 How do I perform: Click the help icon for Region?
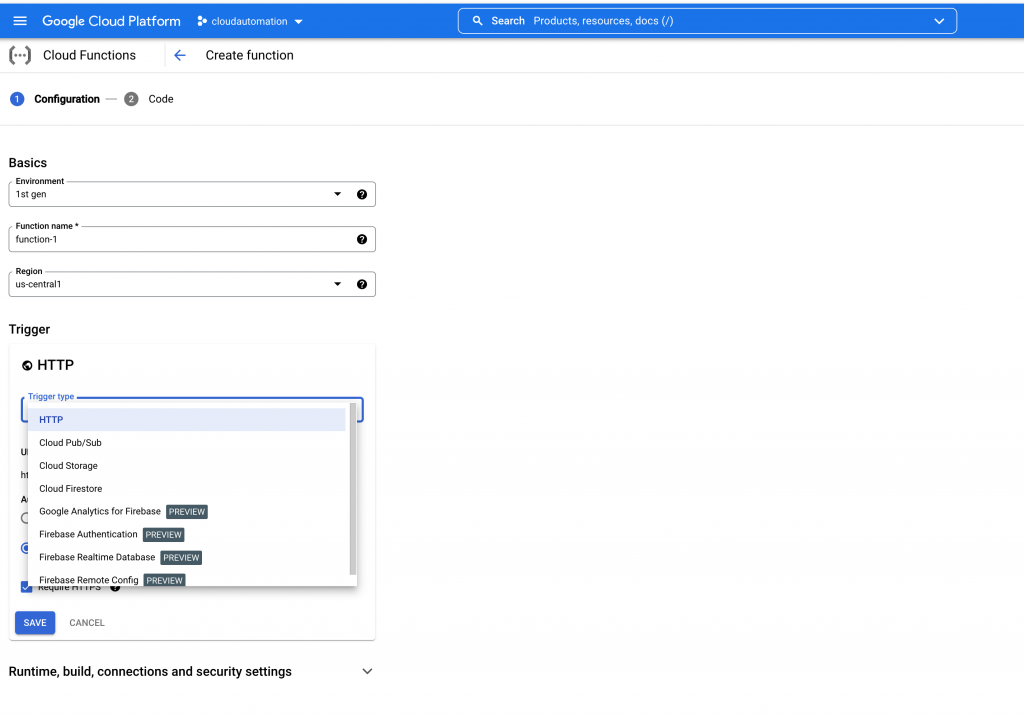pos(362,285)
